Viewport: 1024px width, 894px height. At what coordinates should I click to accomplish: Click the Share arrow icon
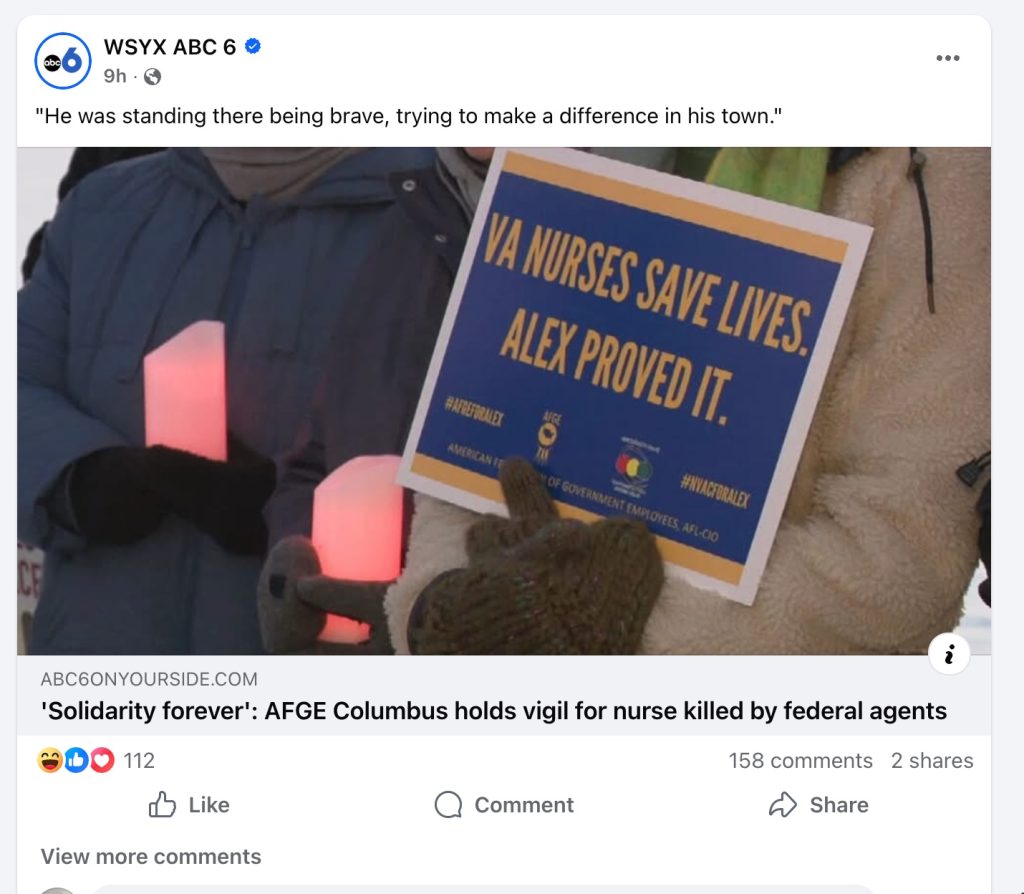click(782, 805)
